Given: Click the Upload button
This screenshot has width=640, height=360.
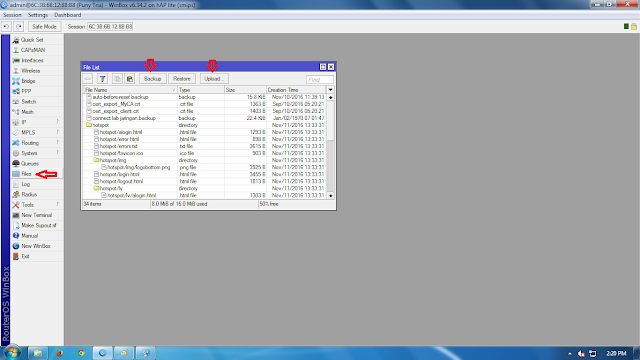Looking at the screenshot, I should pyautogui.click(x=214, y=79).
